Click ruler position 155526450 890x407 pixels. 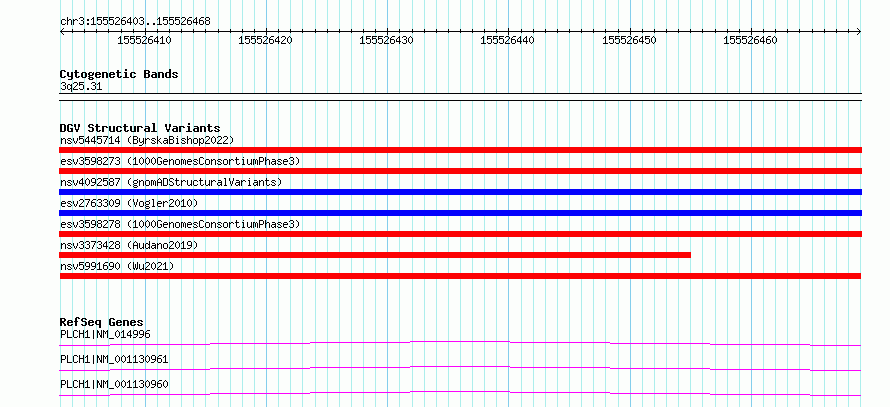pos(629,40)
